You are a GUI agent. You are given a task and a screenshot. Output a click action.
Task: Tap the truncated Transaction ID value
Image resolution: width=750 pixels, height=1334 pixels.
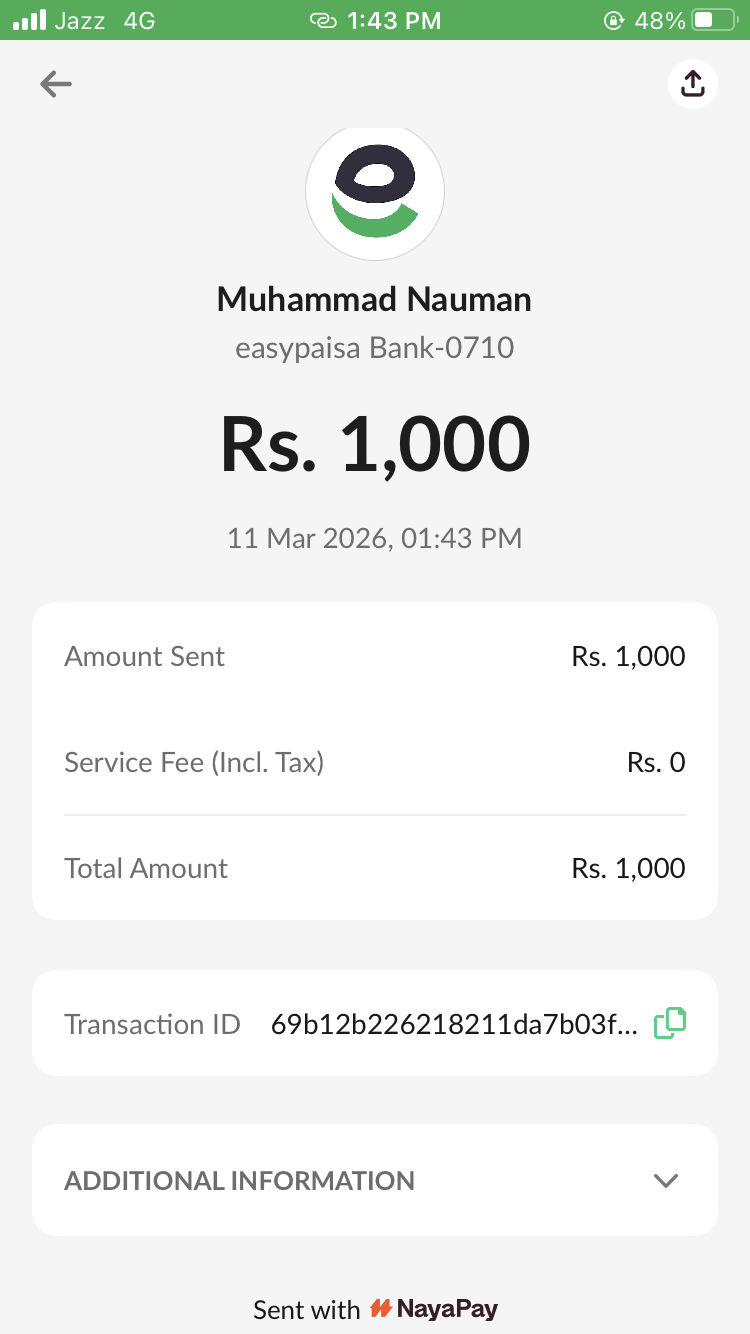tap(452, 1024)
